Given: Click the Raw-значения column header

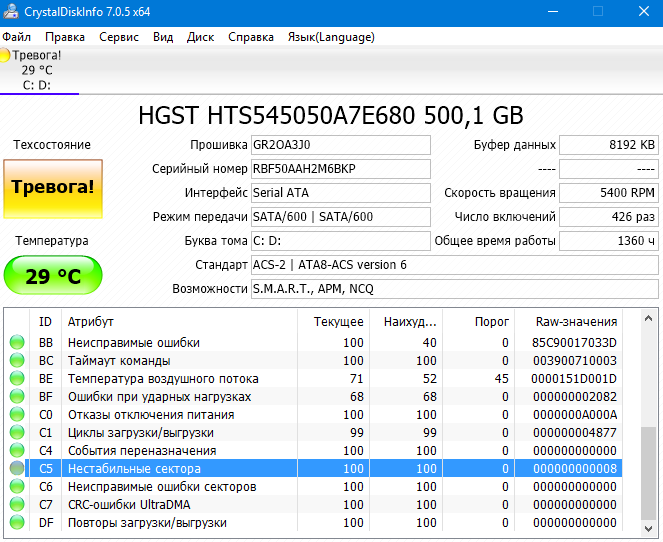Looking at the screenshot, I should coord(568,322).
